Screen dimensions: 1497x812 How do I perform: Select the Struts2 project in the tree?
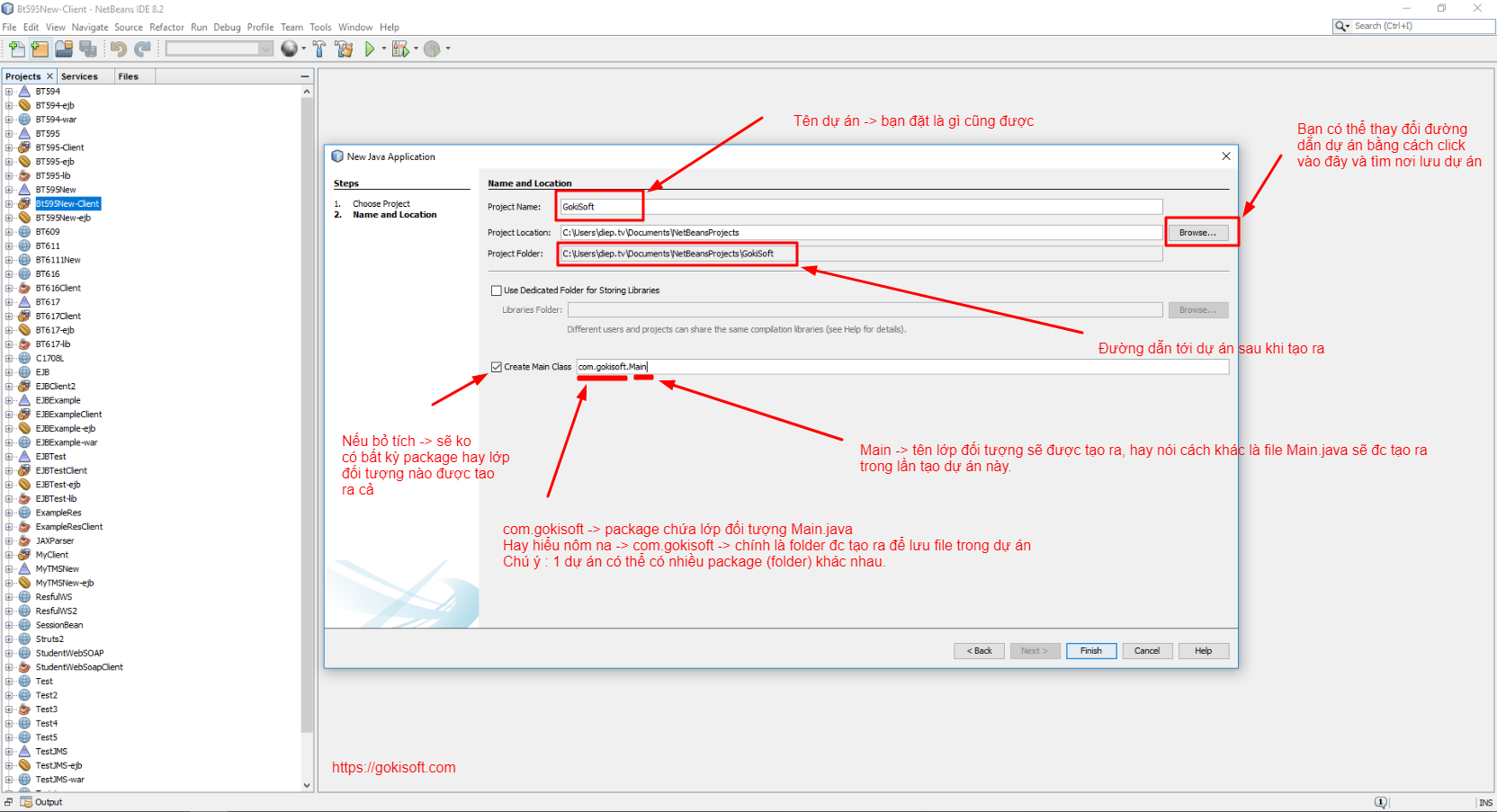pyautogui.click(x=49, y=639)
